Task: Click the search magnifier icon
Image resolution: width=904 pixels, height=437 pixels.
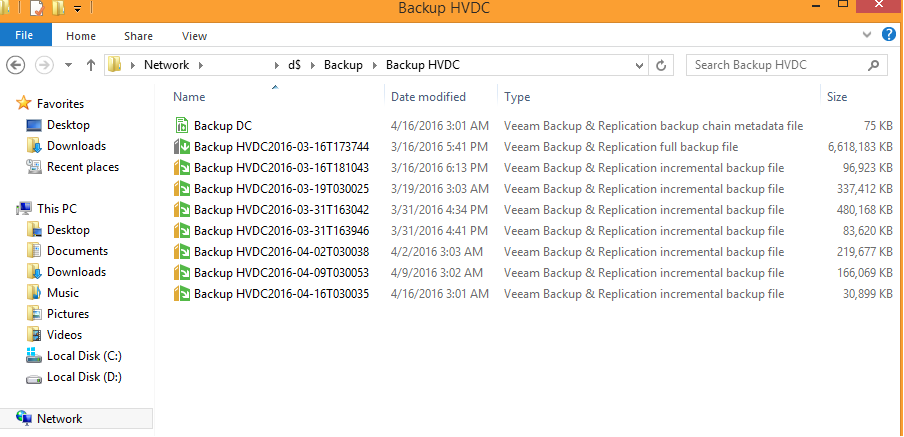Action: click(x=874, y=65)
